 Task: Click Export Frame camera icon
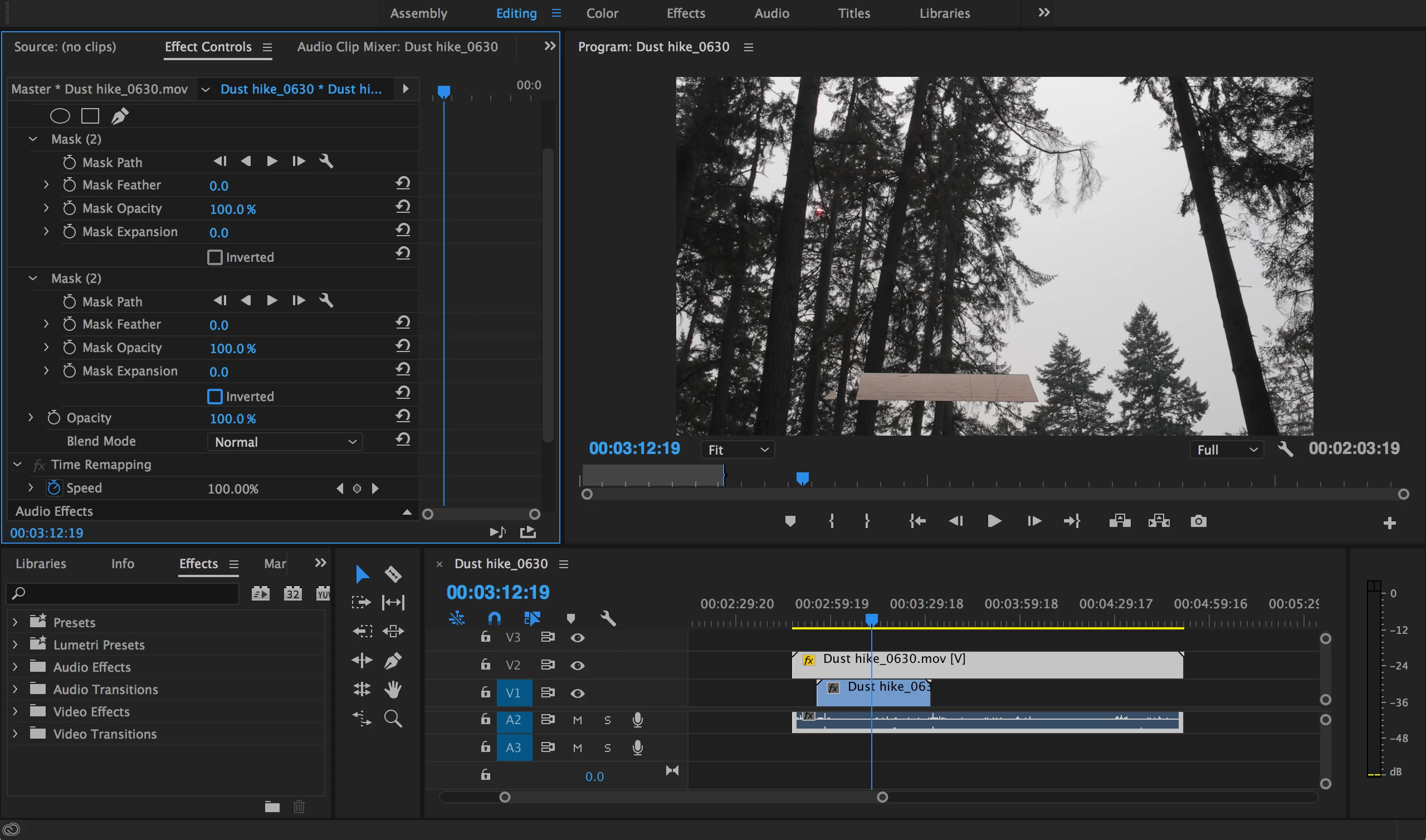point(1198,521)
